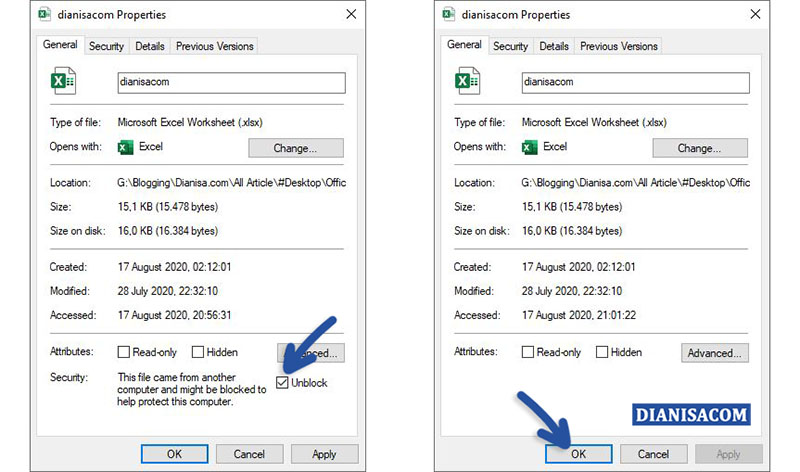The image size is (800, 472).
Task: Enable Hidden attribute in right dialog
Action: (602, 352)
